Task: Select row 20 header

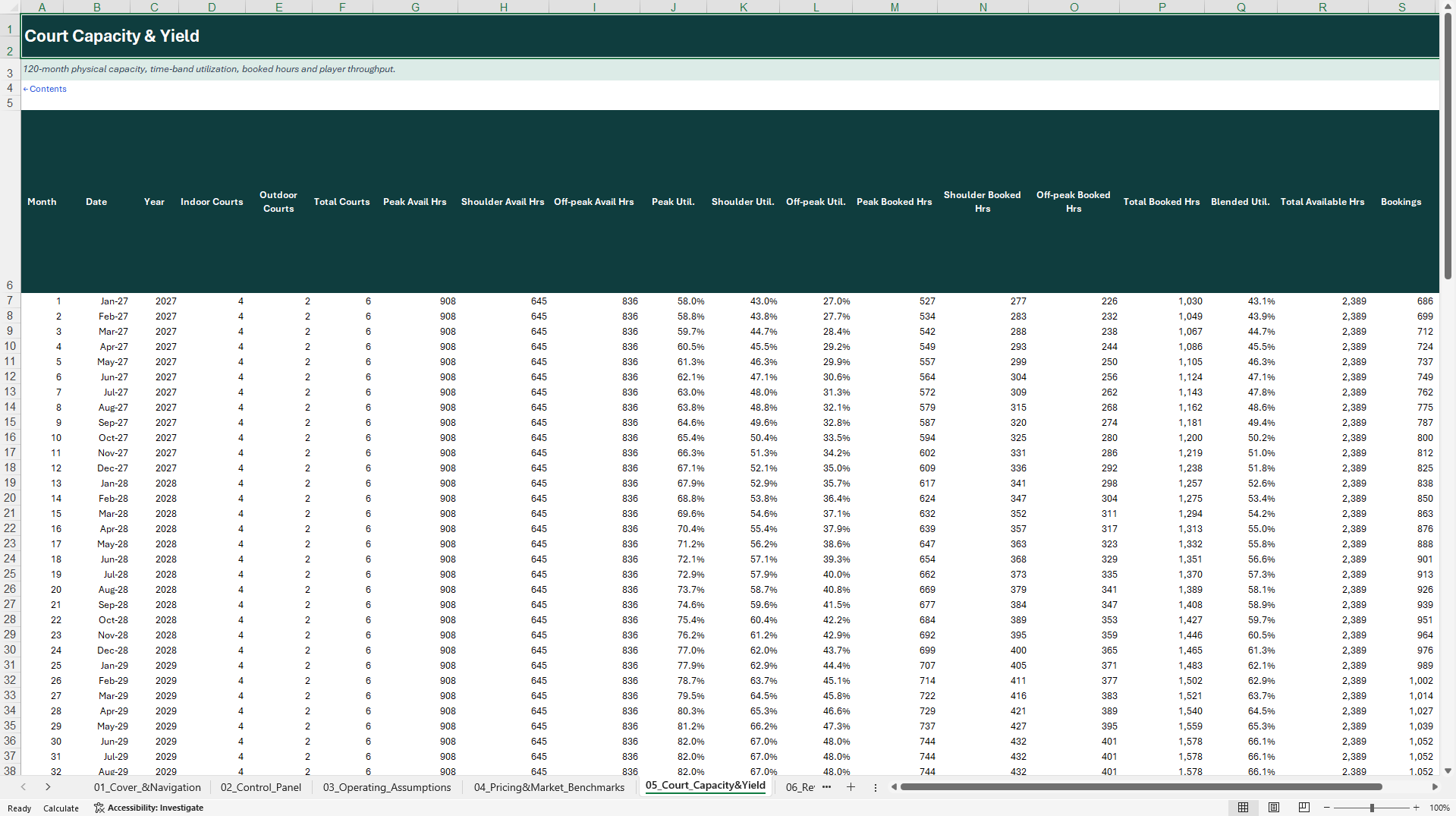Action: click(10, 498)
